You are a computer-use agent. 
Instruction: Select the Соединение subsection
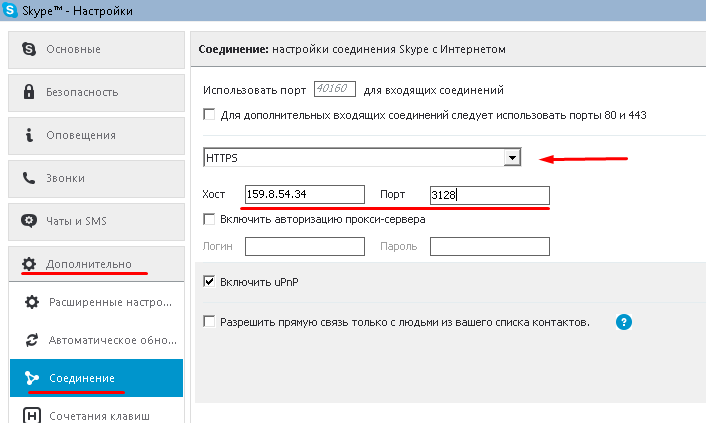pos(96,378)
